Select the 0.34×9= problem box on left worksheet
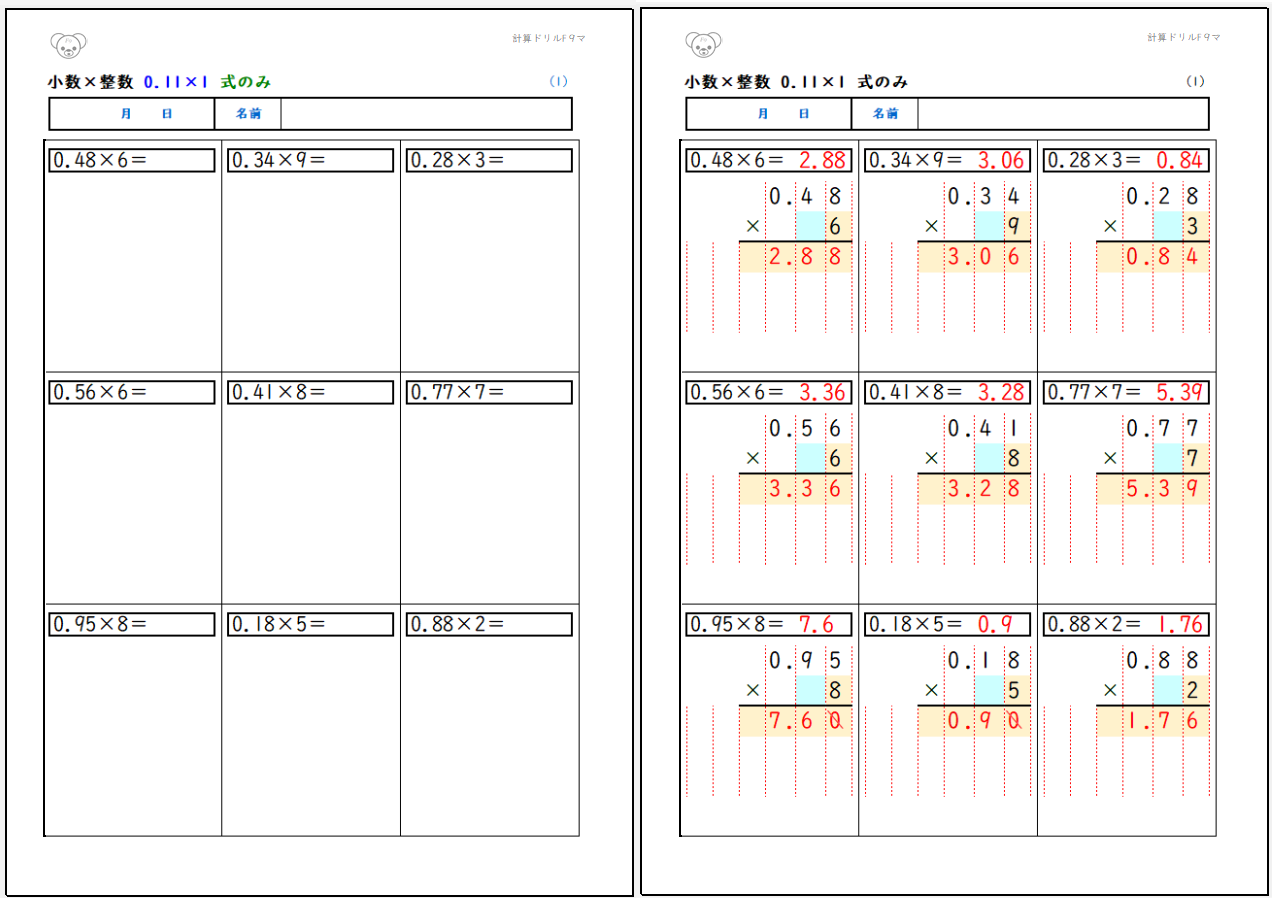 (310, 160)
